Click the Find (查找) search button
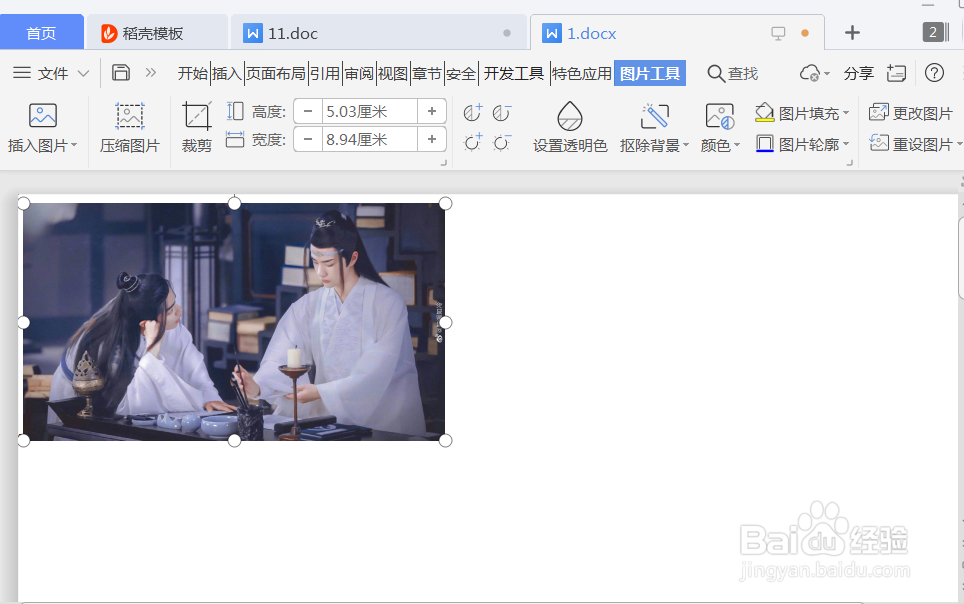 coord(732,74)
